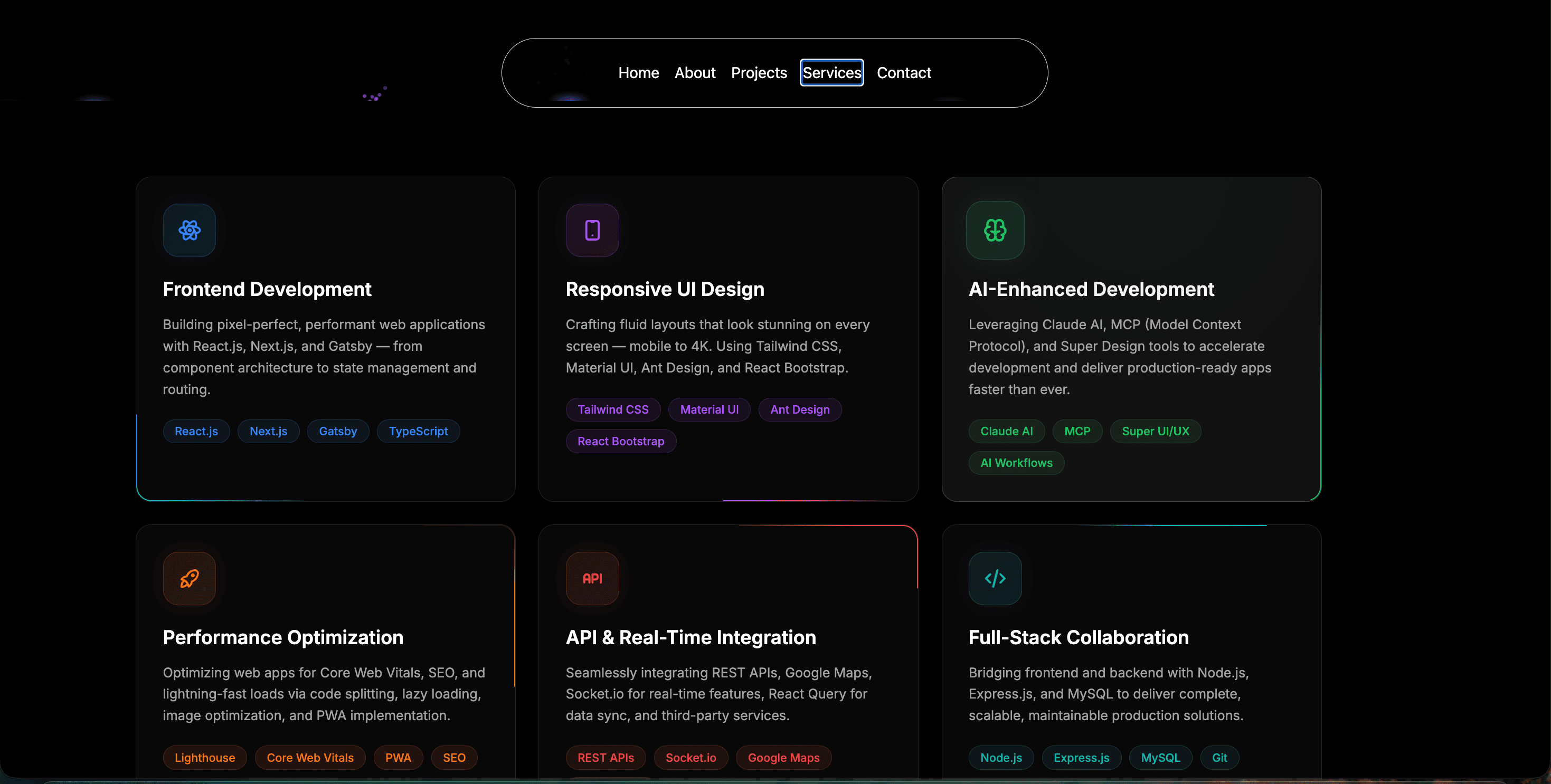The image size is (1551, 784).
Task: Click the PWA tag
Action: 398,758
